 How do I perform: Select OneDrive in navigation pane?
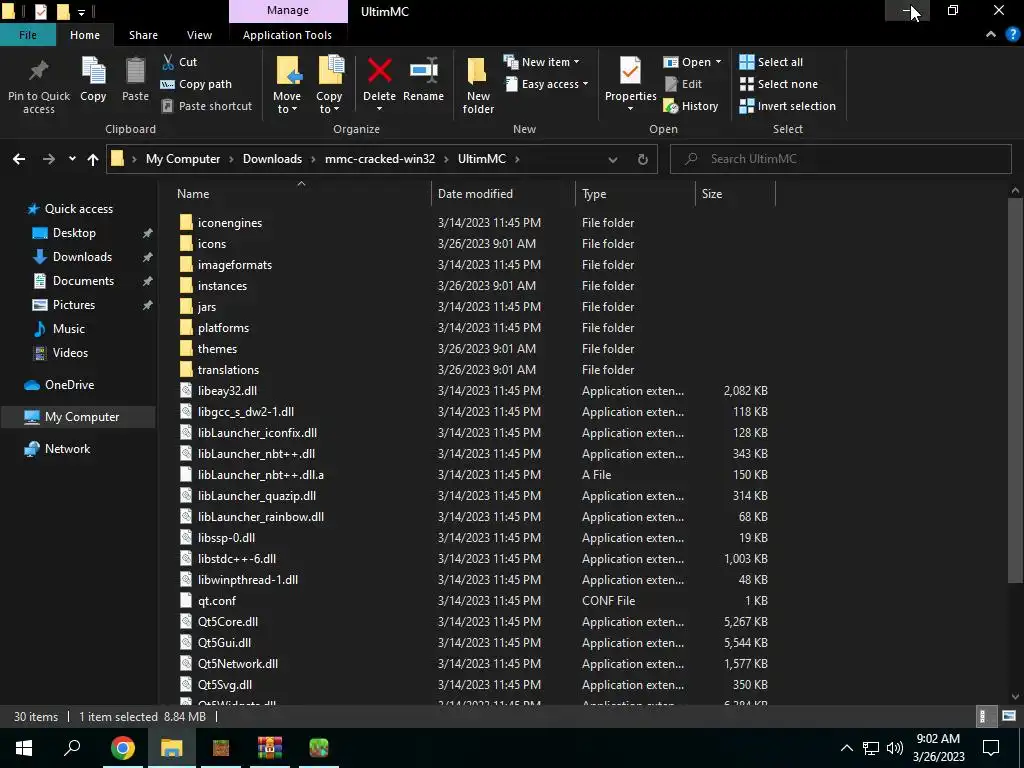click(69, 385)
